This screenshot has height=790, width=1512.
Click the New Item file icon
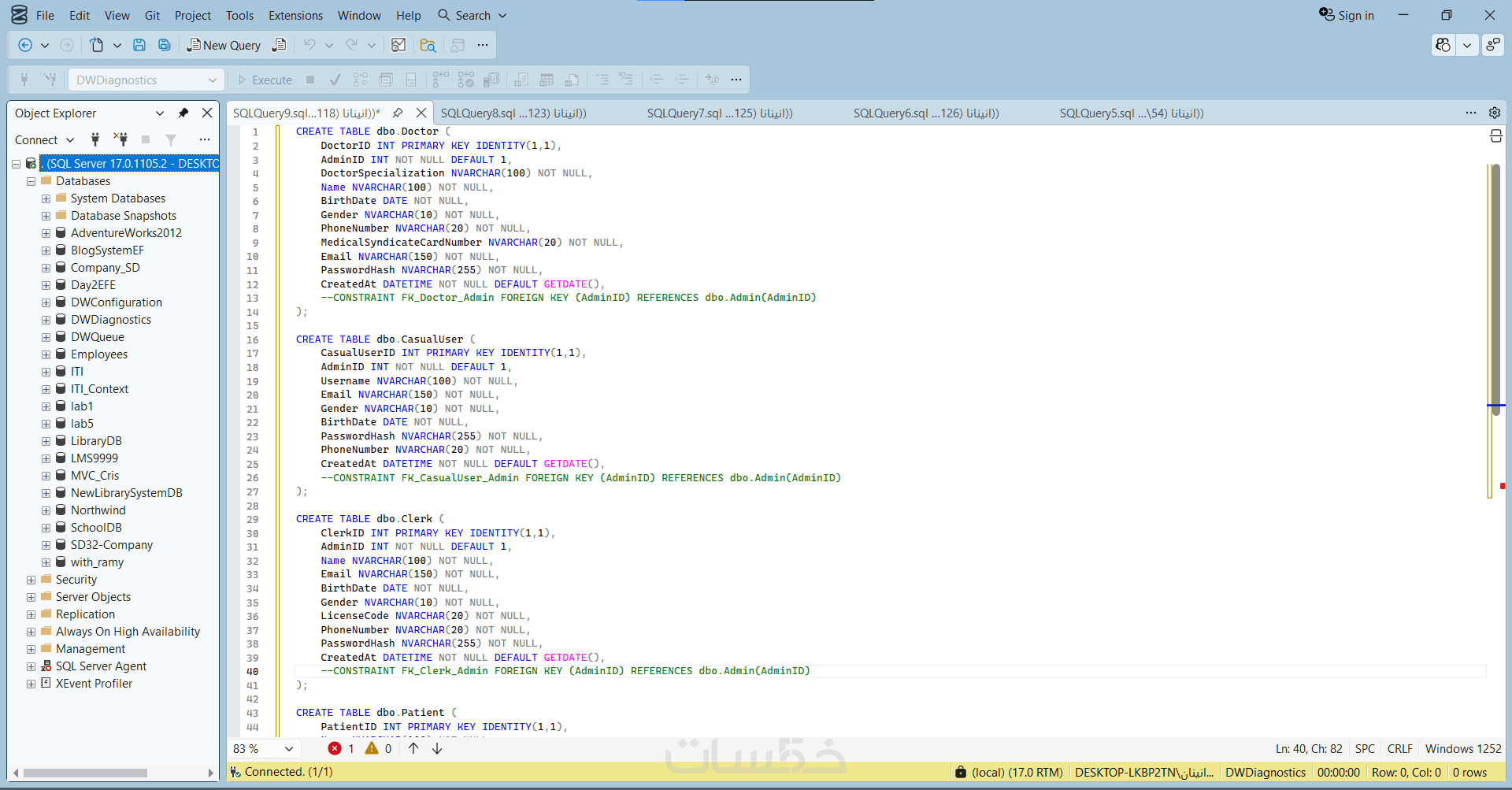(x=96, y=45)
